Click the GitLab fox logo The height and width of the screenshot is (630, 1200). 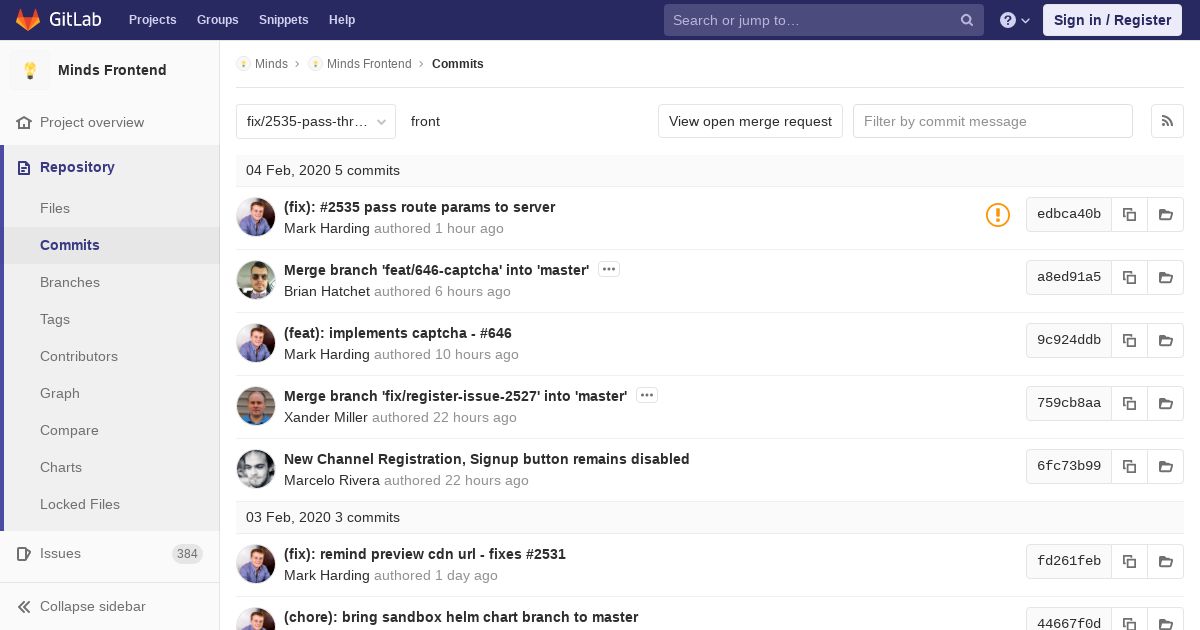pyautogui.click(x=28, y=19)
